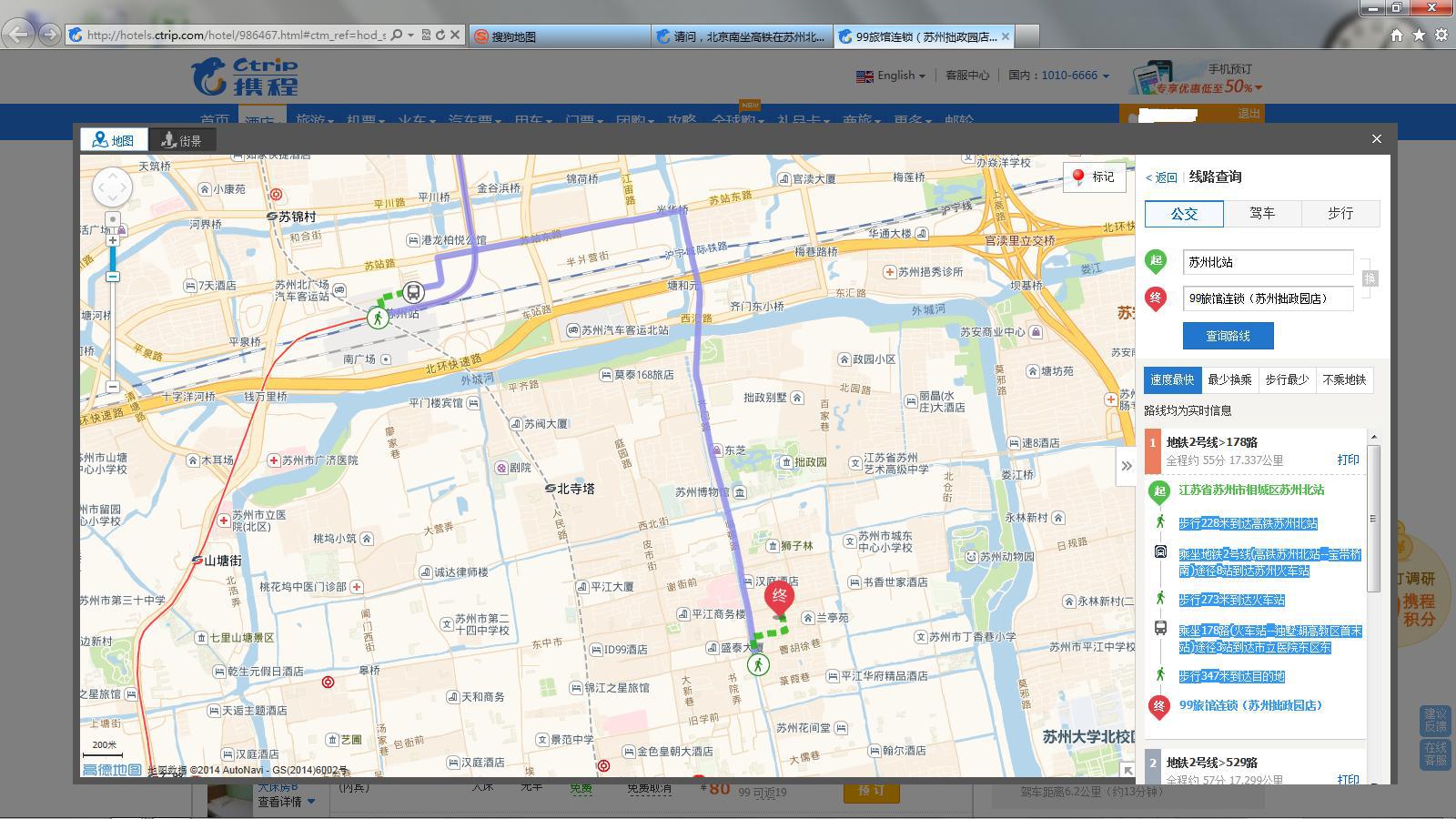Swap start and end with 换 button
Screen dimensions: 1456x819
(x=1370, y=278)
